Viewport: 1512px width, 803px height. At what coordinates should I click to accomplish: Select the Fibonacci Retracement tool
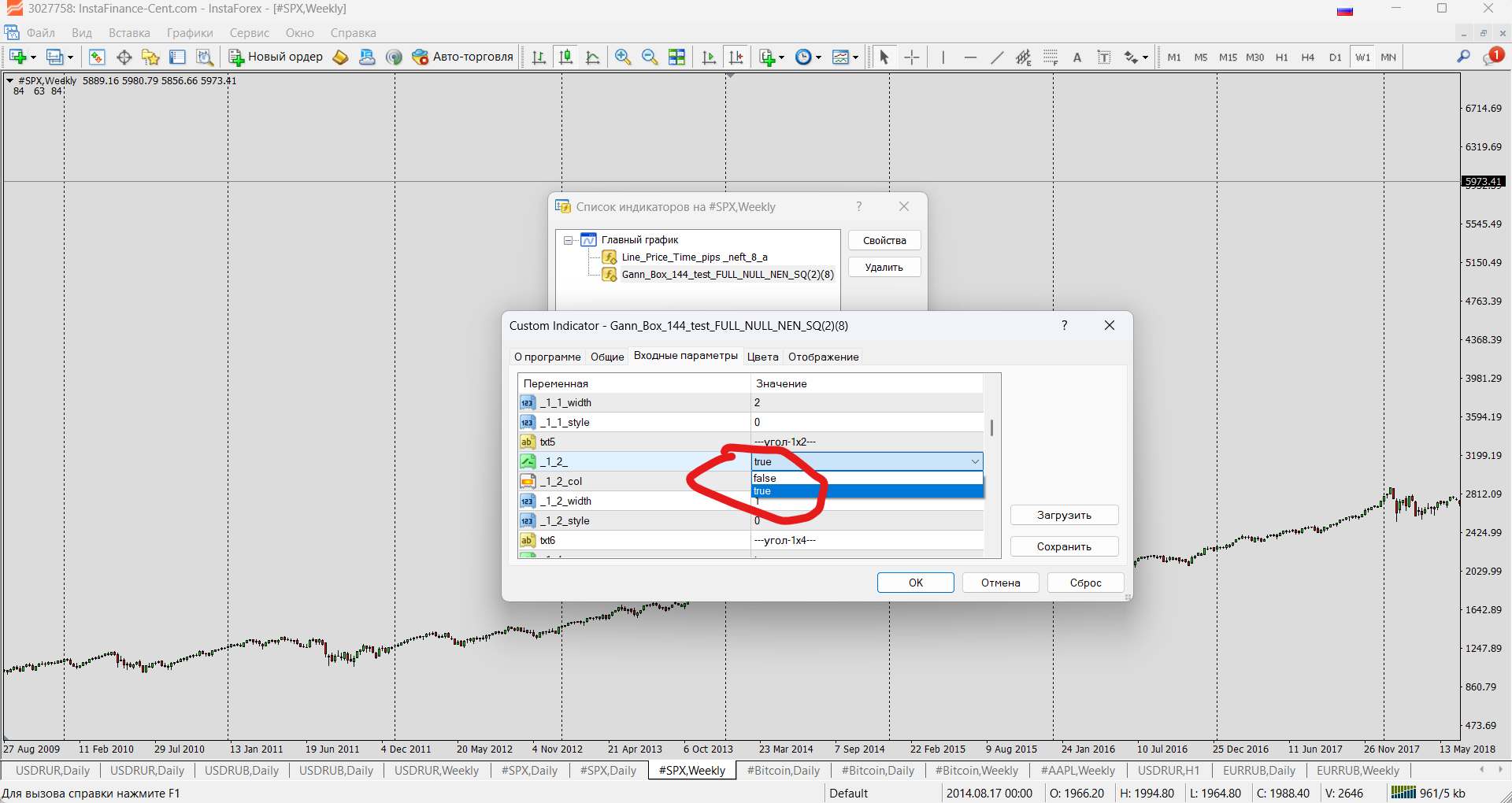(1051, 57)
